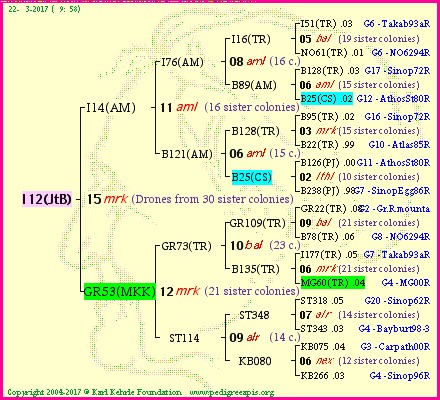Click the I12(JtB) root node

[47, 199]
